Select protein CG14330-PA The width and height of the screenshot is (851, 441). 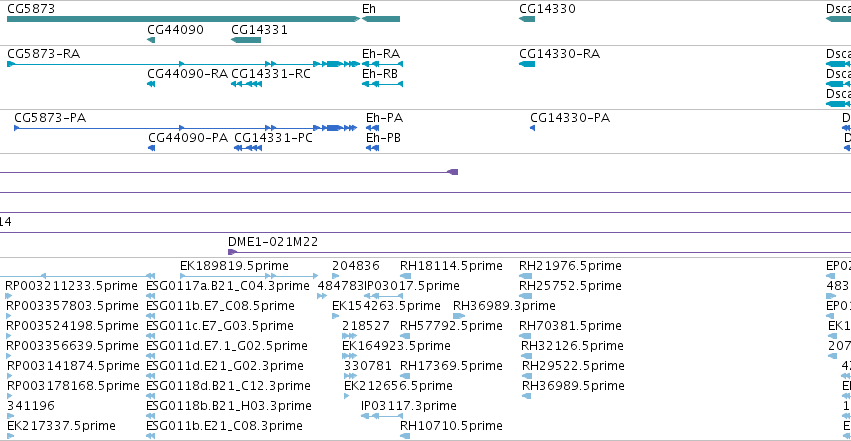[x=570, y=118]
